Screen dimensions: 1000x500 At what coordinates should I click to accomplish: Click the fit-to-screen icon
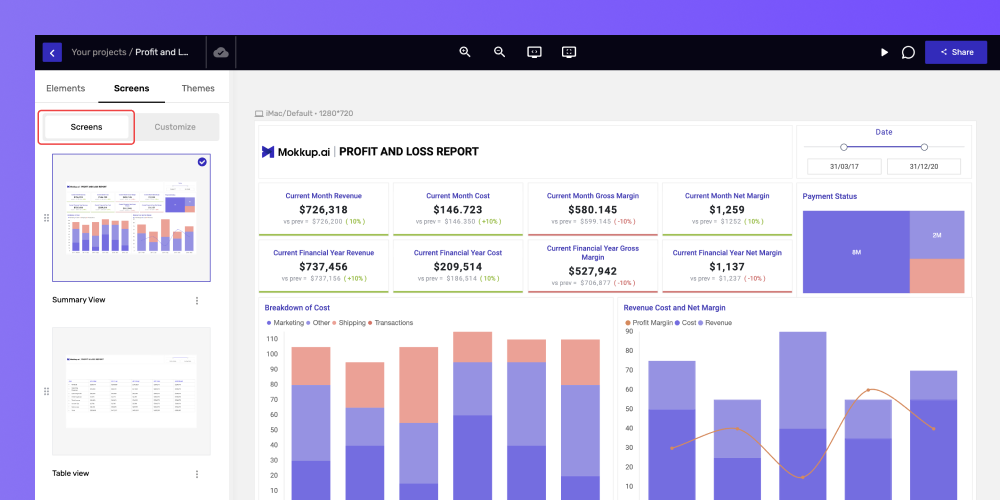coord(569,52)
